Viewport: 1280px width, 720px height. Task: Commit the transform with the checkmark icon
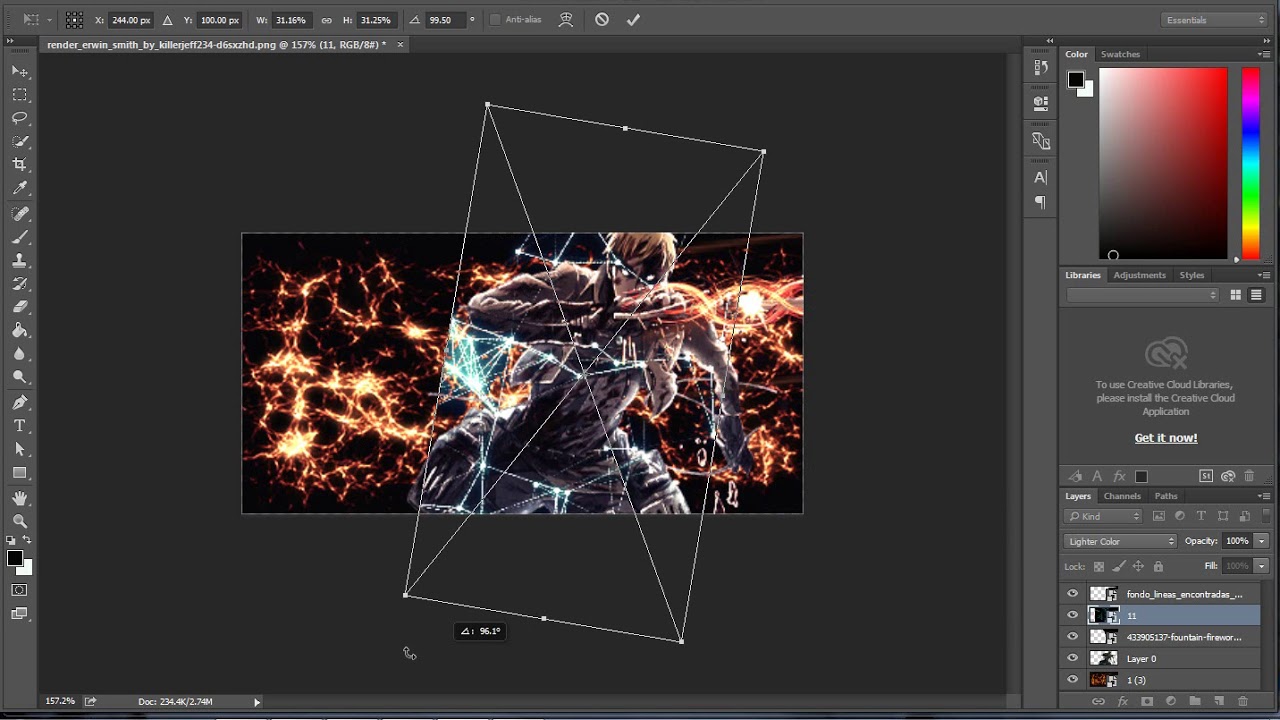coord(633,20)
